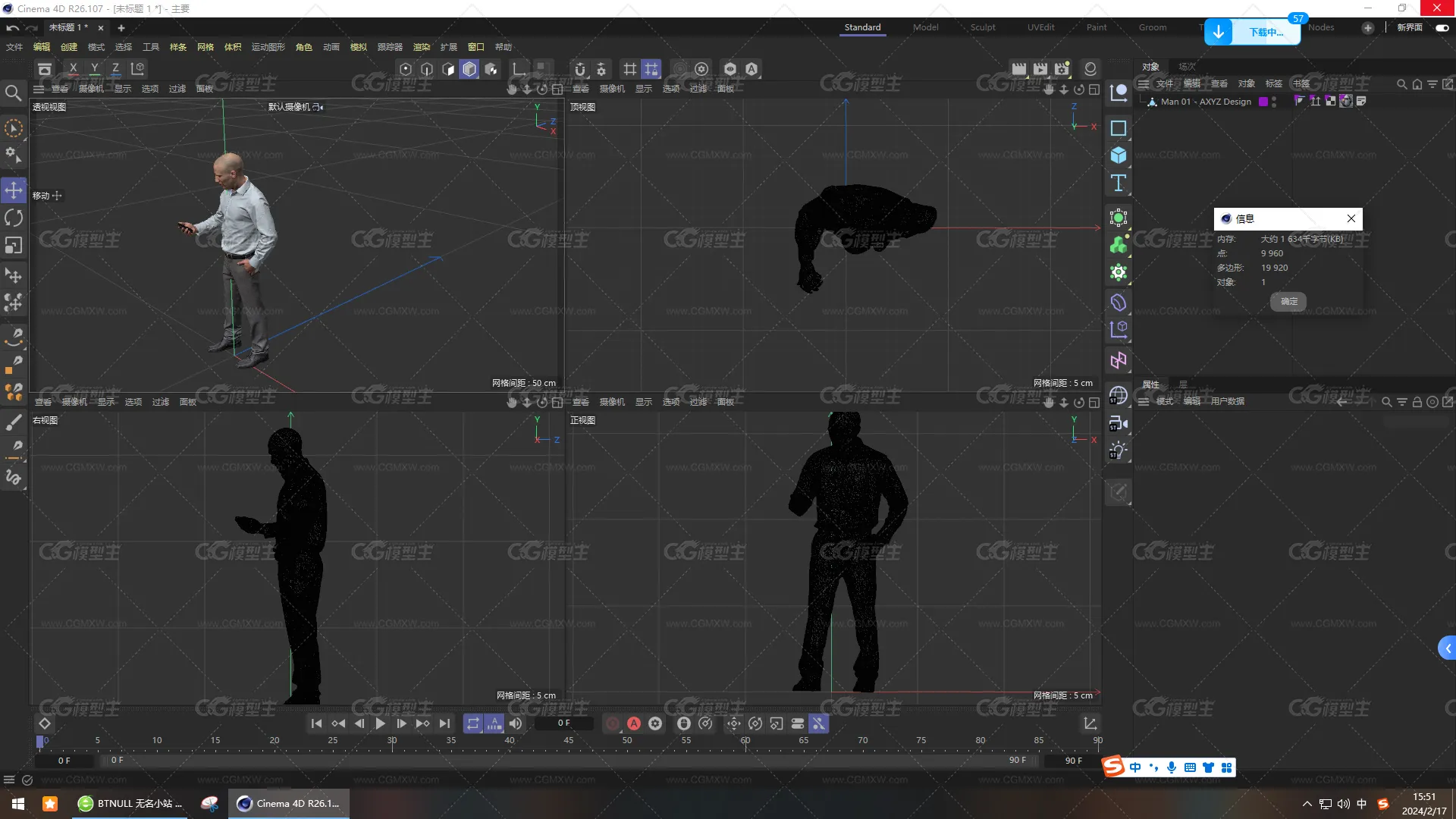Add a Camera object

click(1119, 423)
